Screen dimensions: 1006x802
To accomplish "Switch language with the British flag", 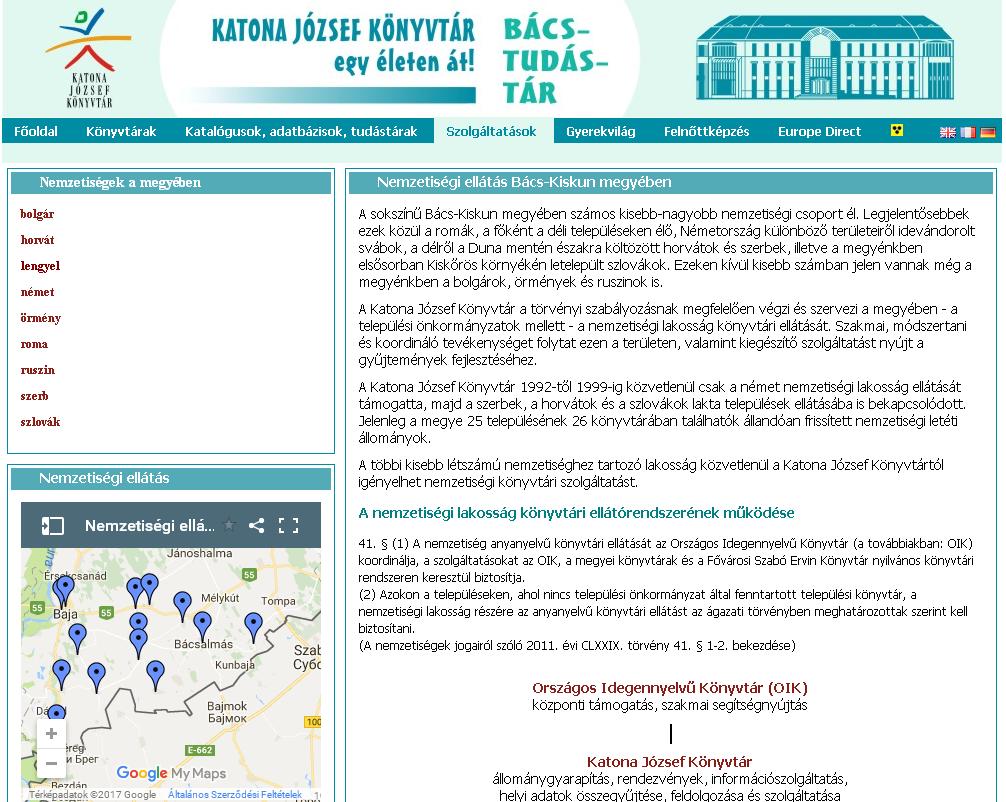I will (x=948, y=132).
